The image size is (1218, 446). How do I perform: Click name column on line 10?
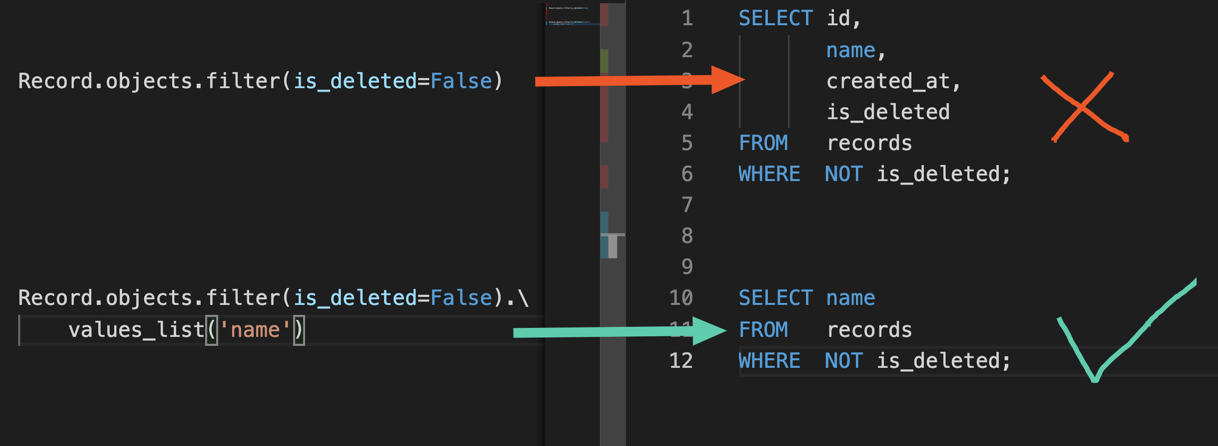850,298
